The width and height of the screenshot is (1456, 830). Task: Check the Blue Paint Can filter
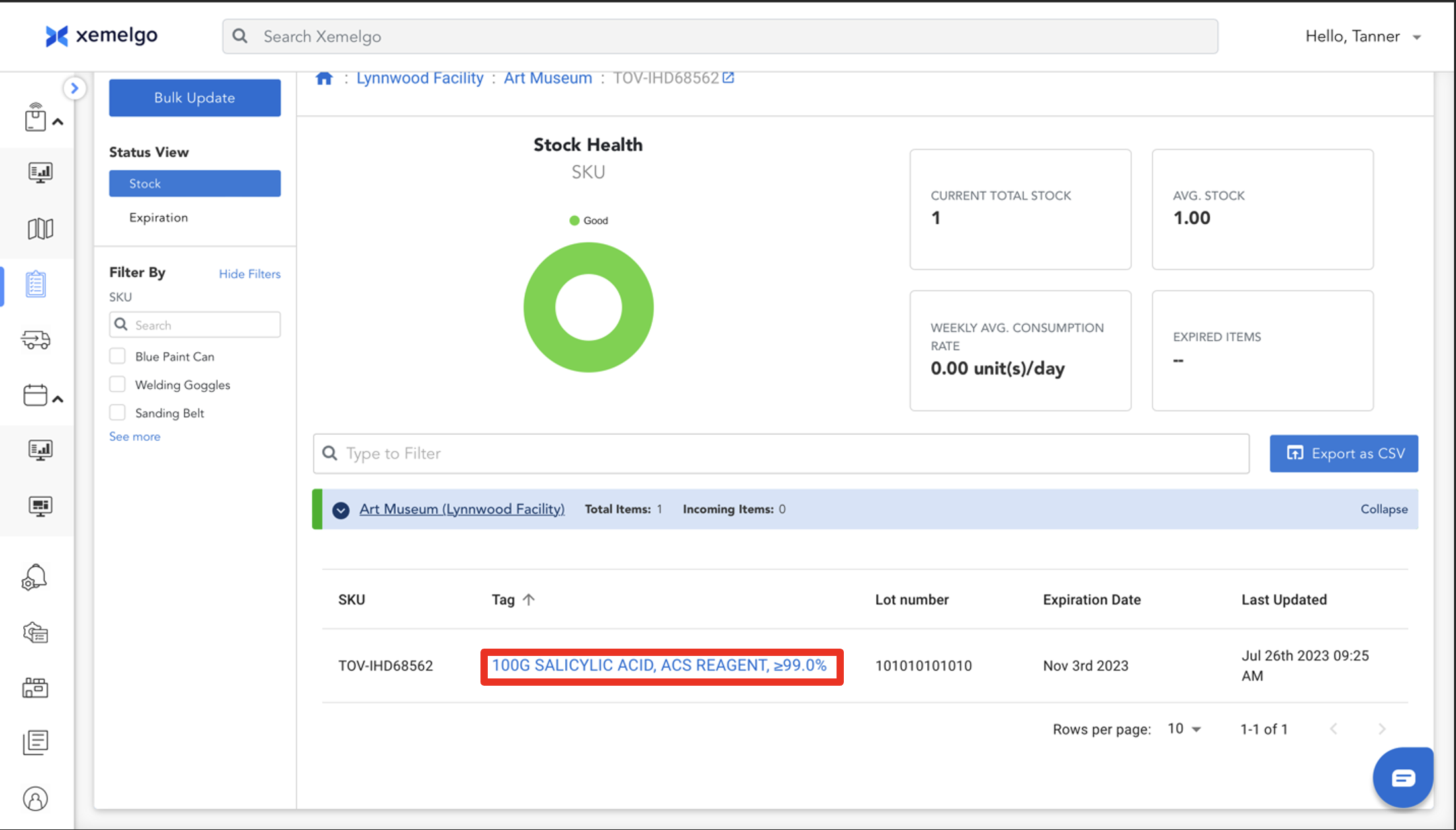click(118, 356)
